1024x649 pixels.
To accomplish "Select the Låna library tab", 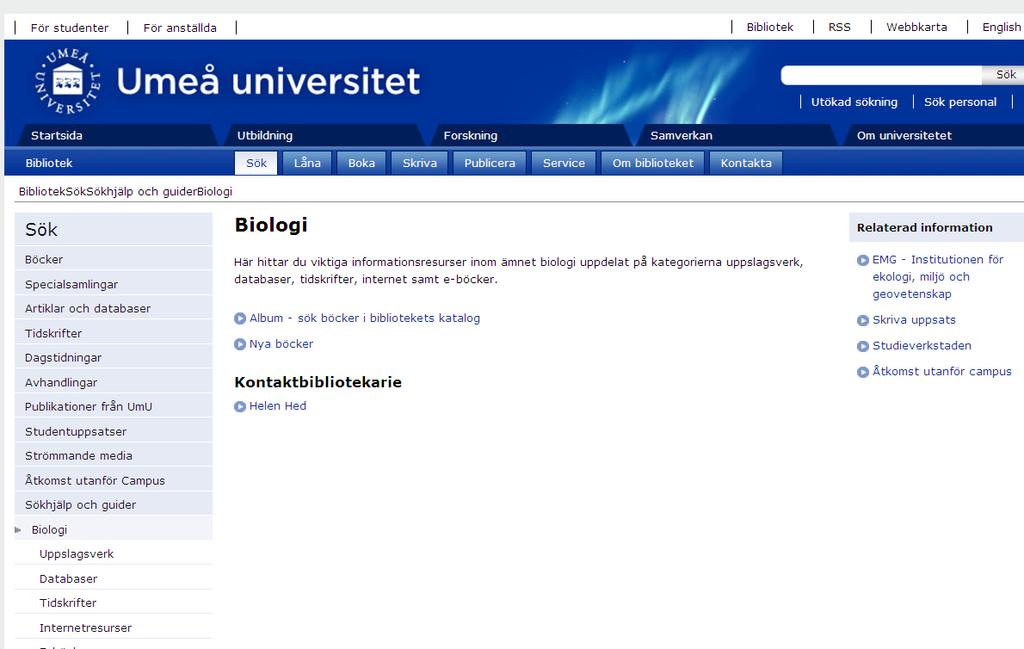I will [307, 163].
